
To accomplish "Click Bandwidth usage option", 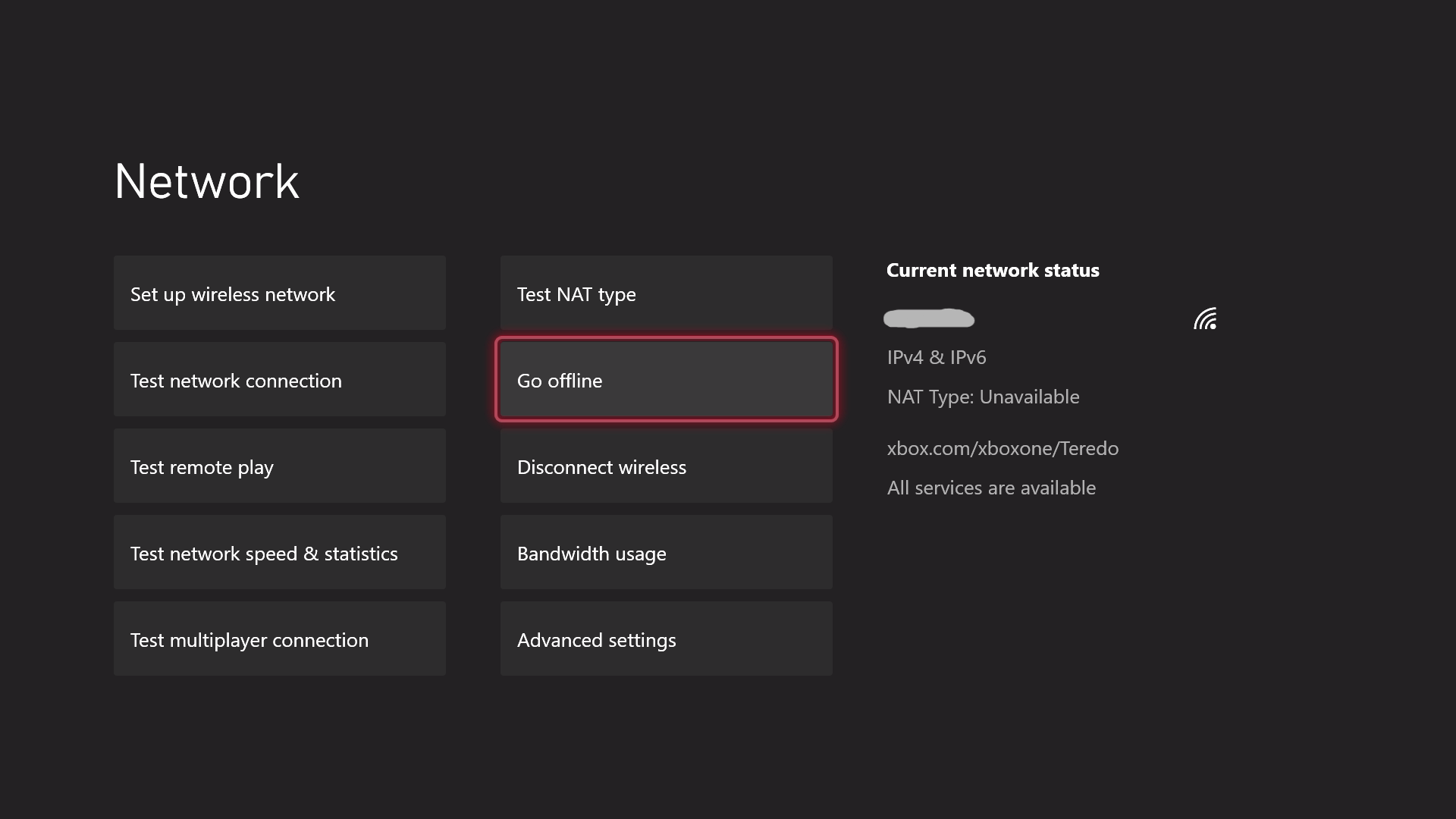I will pyautogui.click(x=665, y=552).
